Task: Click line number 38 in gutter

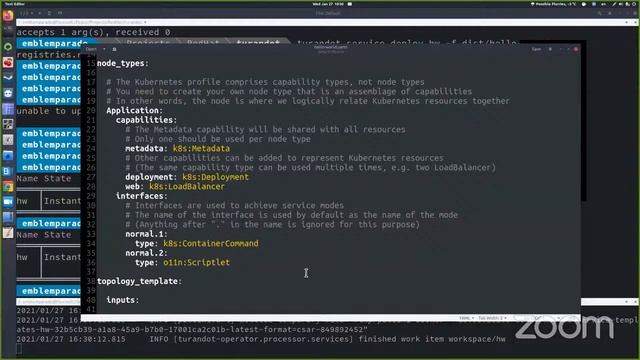Action: (x=91, y=281)
